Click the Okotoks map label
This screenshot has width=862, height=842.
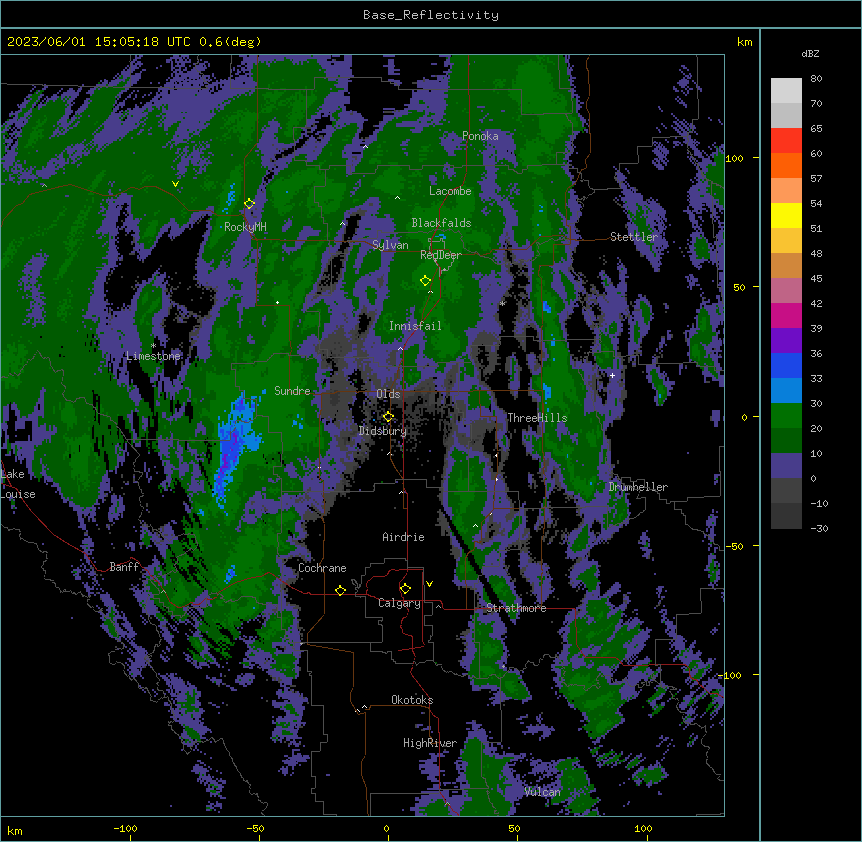(x=412, y=700)
